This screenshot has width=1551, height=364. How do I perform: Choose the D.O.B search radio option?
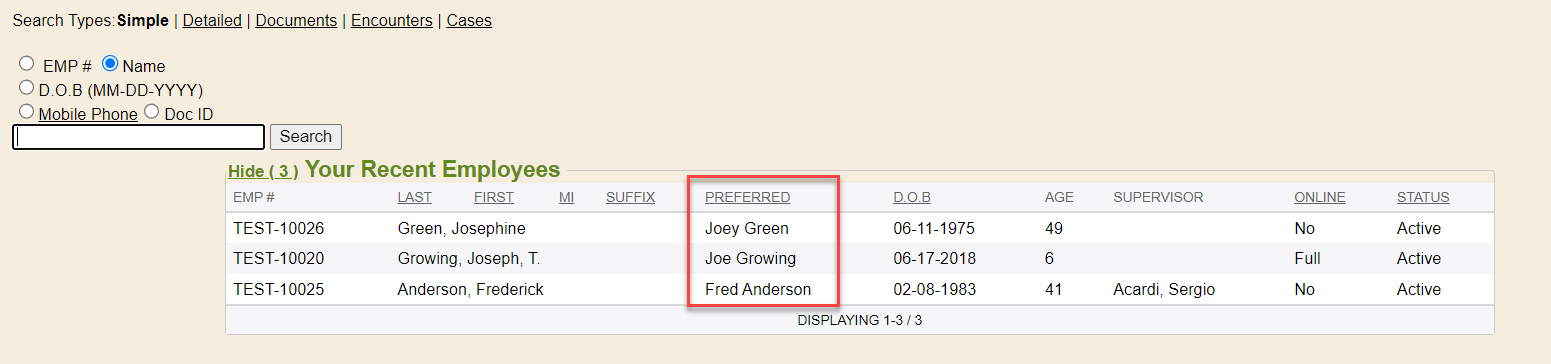coord(26,88)
